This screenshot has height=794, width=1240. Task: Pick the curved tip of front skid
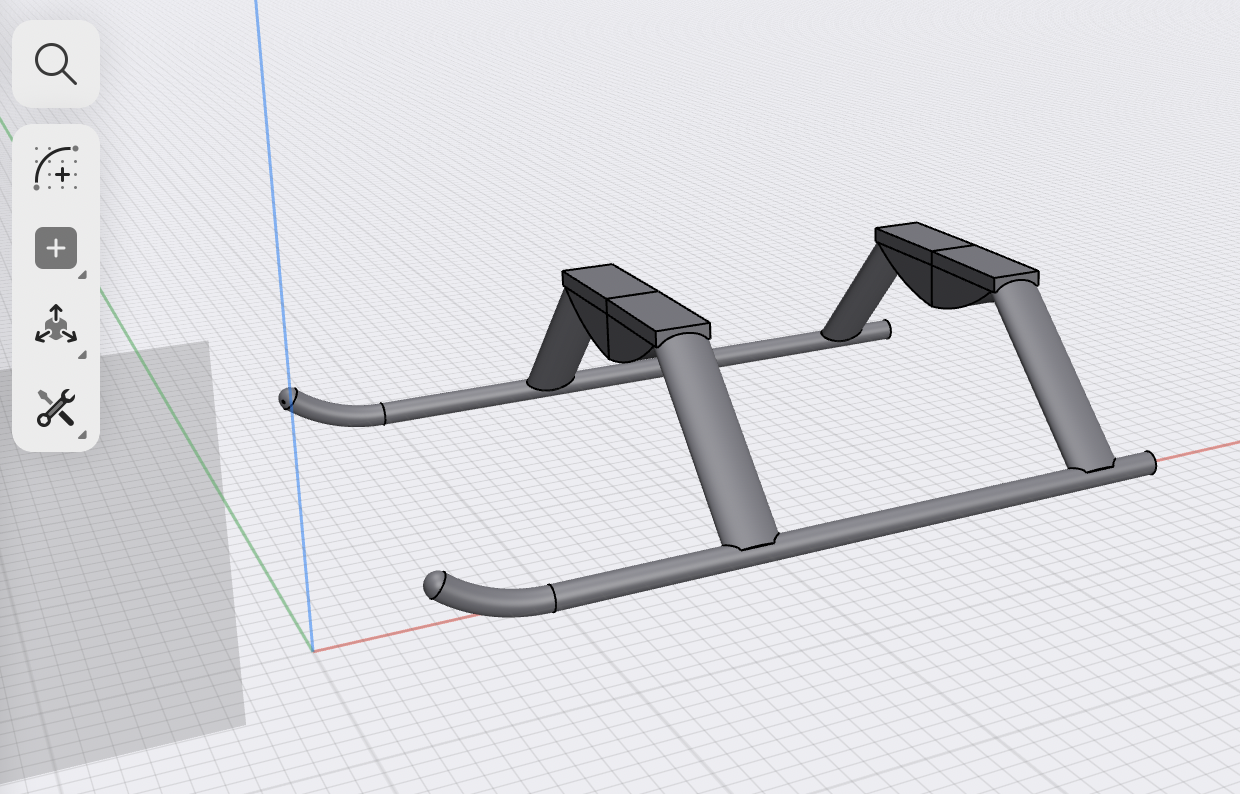(488, 594)
